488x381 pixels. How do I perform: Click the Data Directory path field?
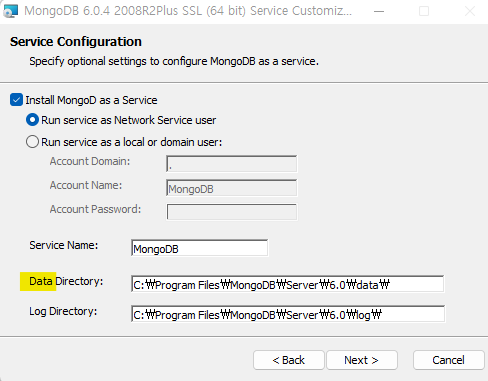pos(288,284)
